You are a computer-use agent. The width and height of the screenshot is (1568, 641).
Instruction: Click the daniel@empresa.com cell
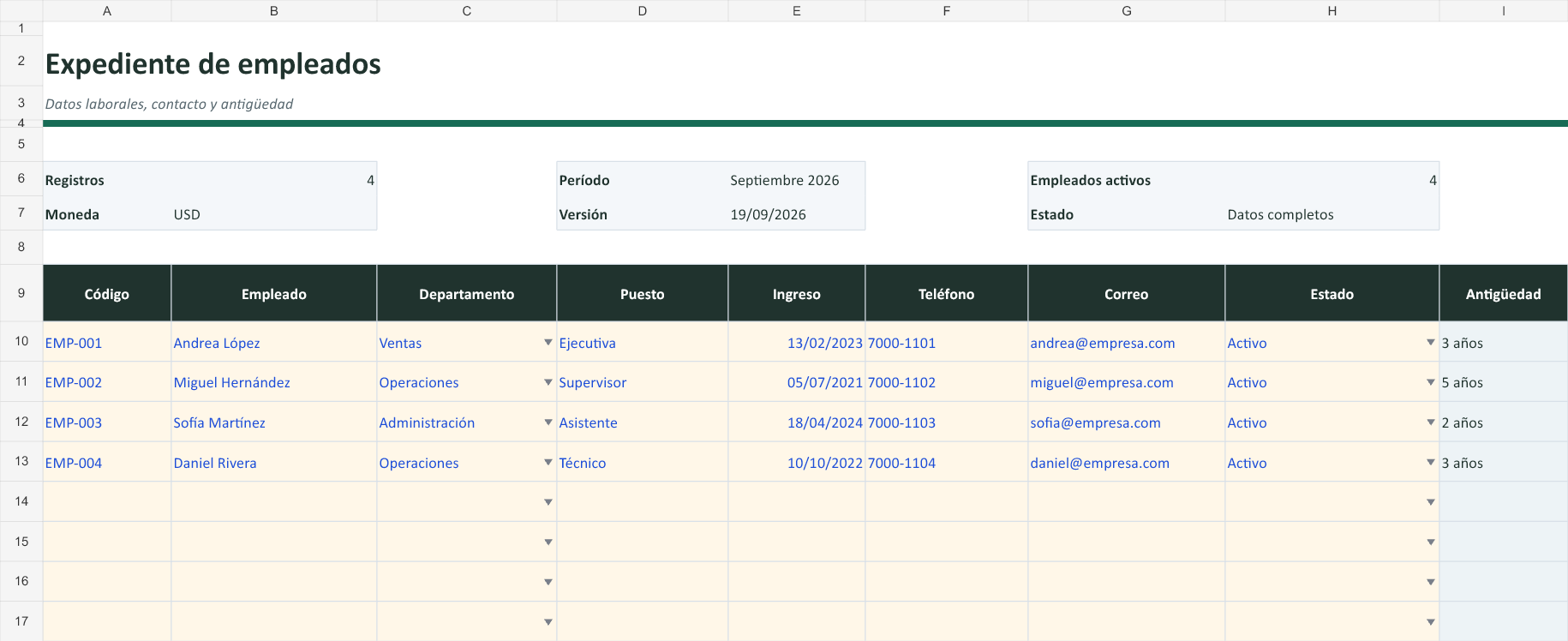[1127, 463]
